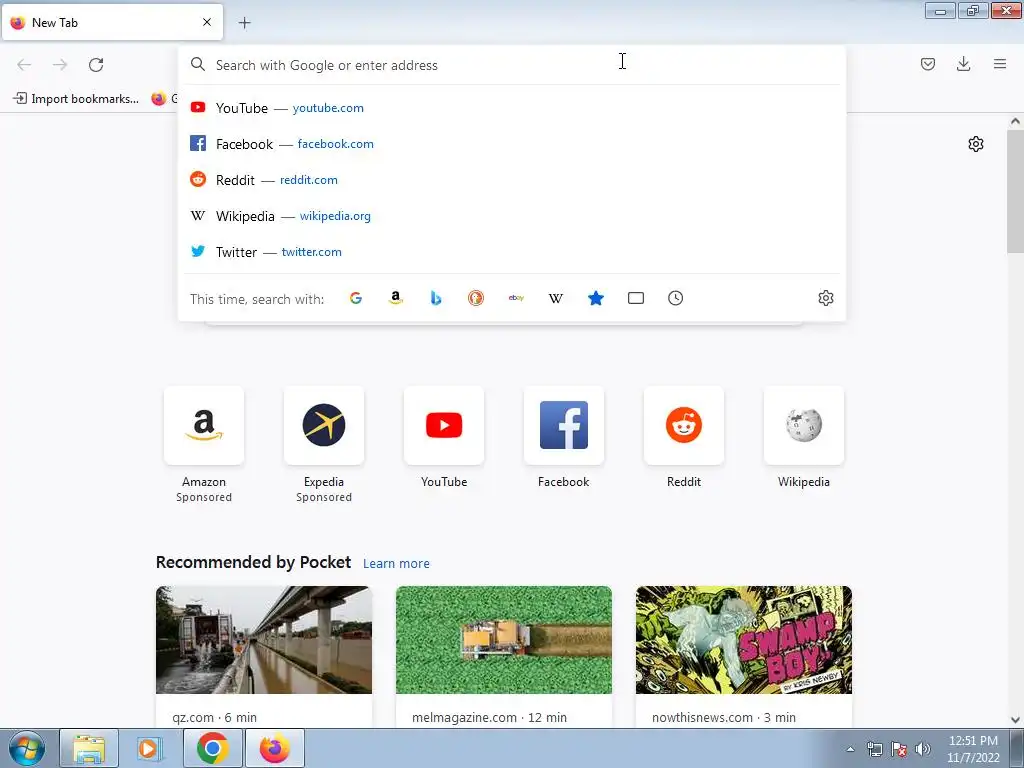Viewport: 1024px width, 768px height.
Task: Search this time with Wikipedia icon
Action: 556,298
